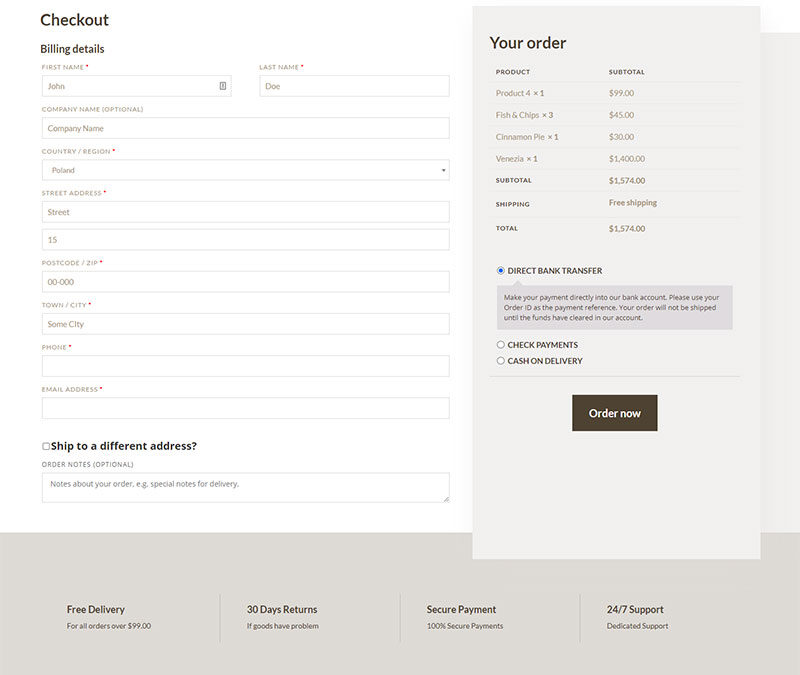Focus the Email address input field
The width and height of the screenshot is (800, 675).
point(245,408)
